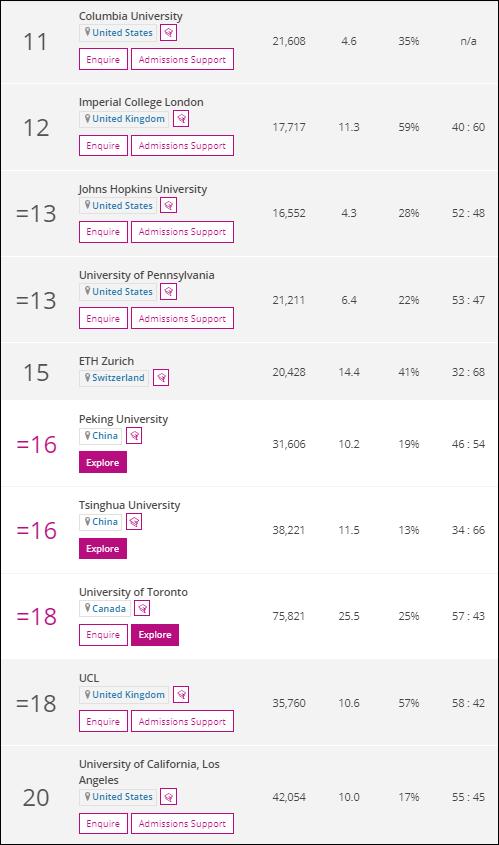The image size is (499, 845).
Task: Open Admissions Support for Imperial College London
Action: [182, 146]
